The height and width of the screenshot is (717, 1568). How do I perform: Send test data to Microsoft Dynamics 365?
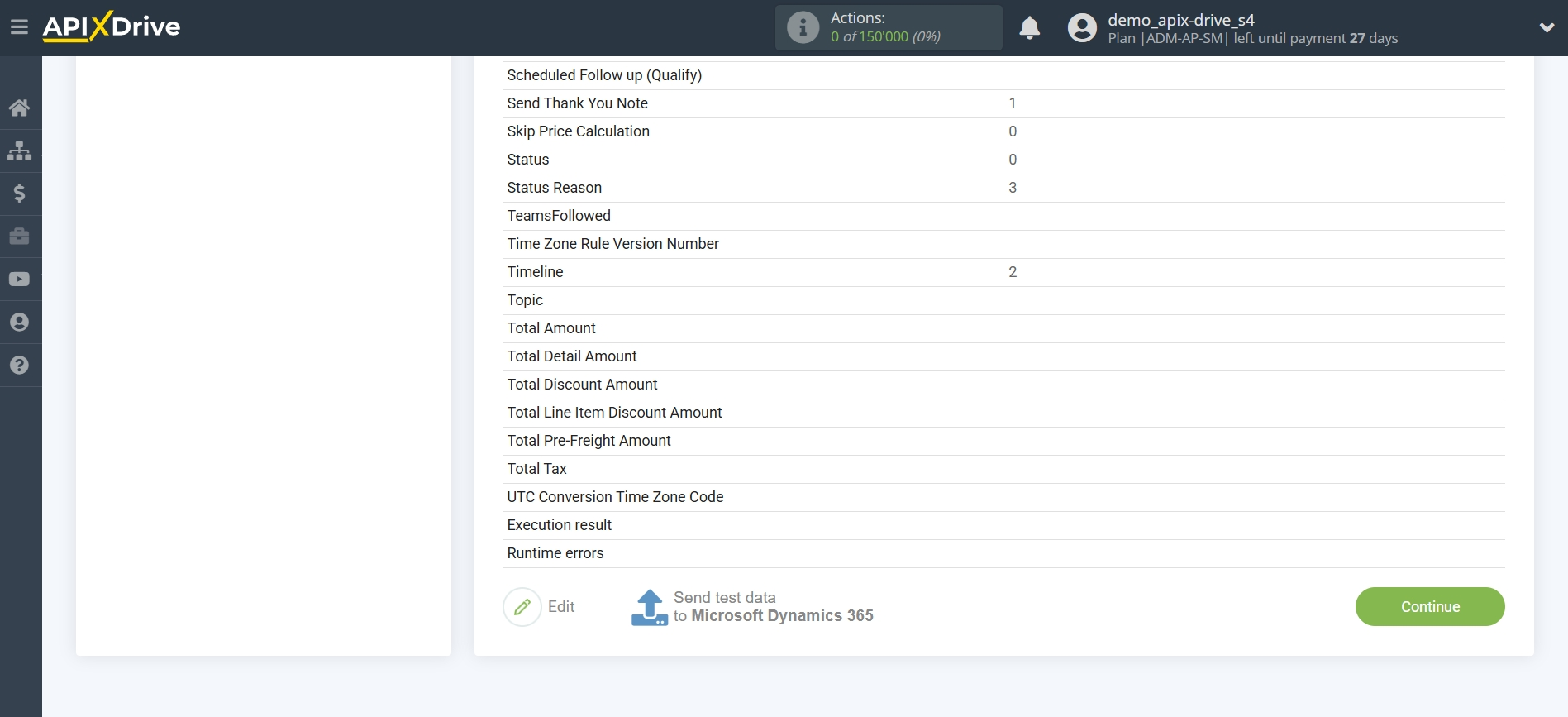(773, 607)
